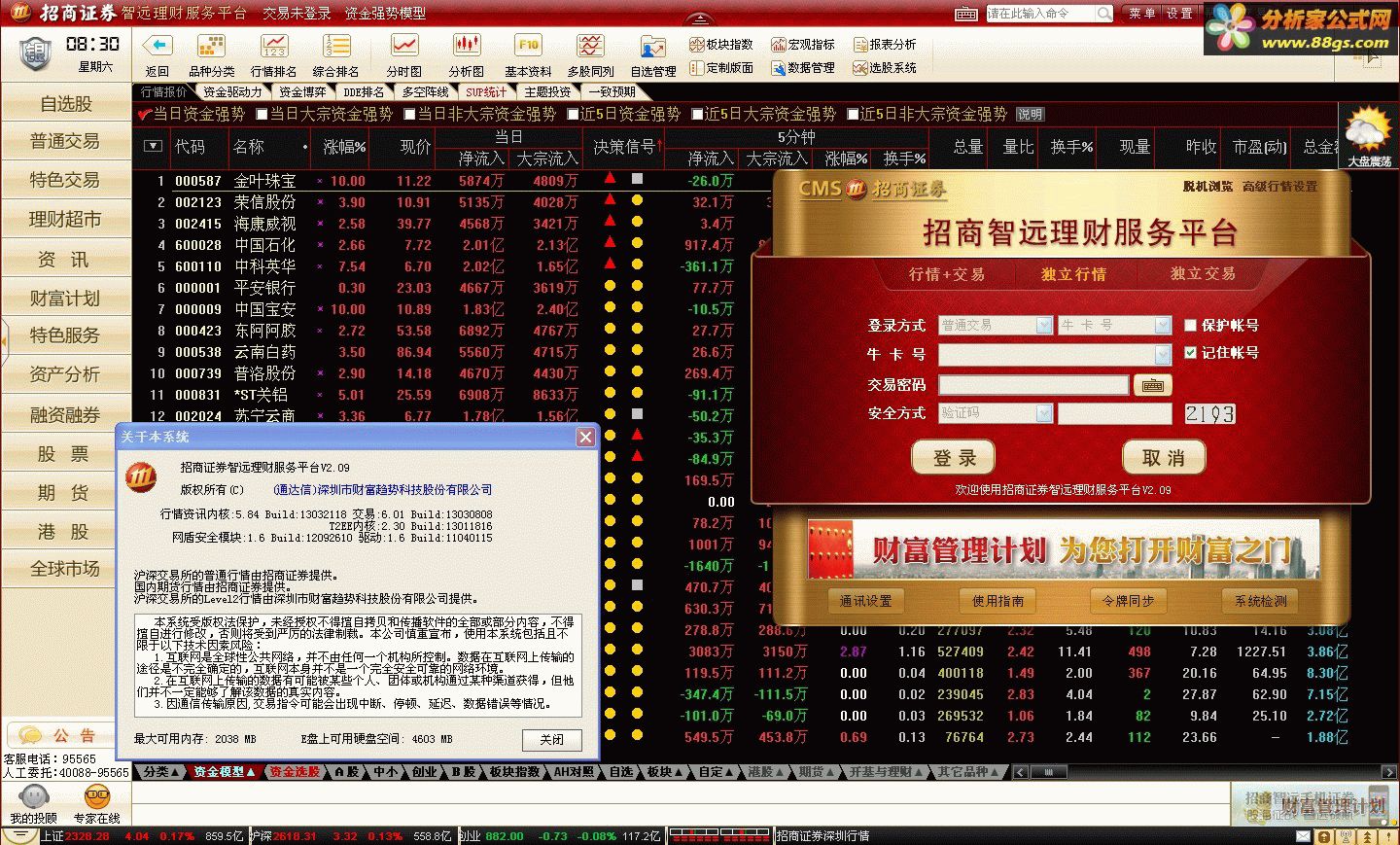Click the 登录 login button
1400x845 pixels.
point(954,457)
